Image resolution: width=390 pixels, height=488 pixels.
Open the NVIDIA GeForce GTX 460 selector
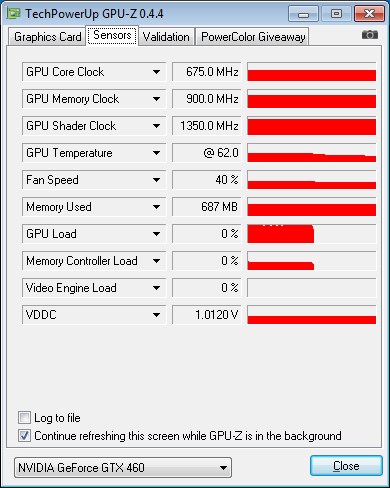click(x=123, y=468)
